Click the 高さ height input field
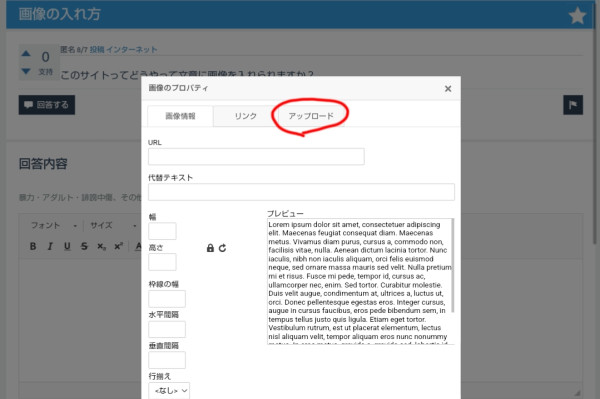This screenshot has width=600, height=399. [x=162, y=262]
